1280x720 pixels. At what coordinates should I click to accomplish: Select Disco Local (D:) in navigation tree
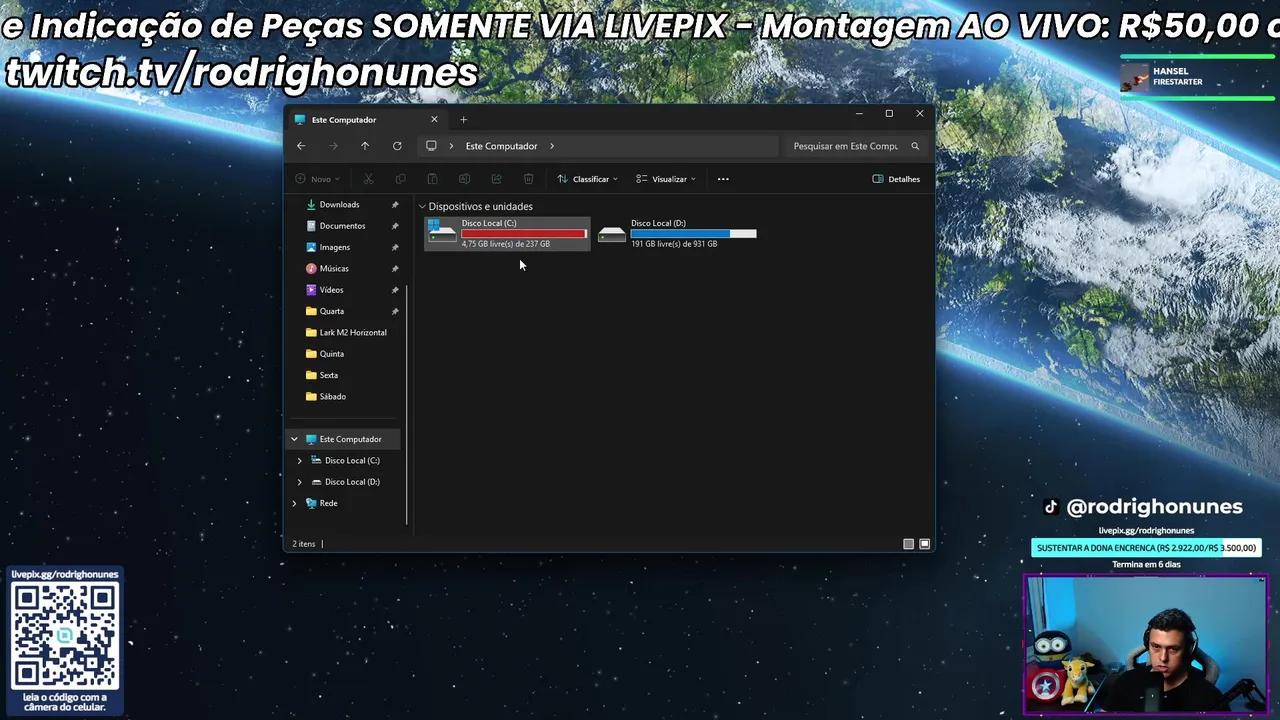352,482
